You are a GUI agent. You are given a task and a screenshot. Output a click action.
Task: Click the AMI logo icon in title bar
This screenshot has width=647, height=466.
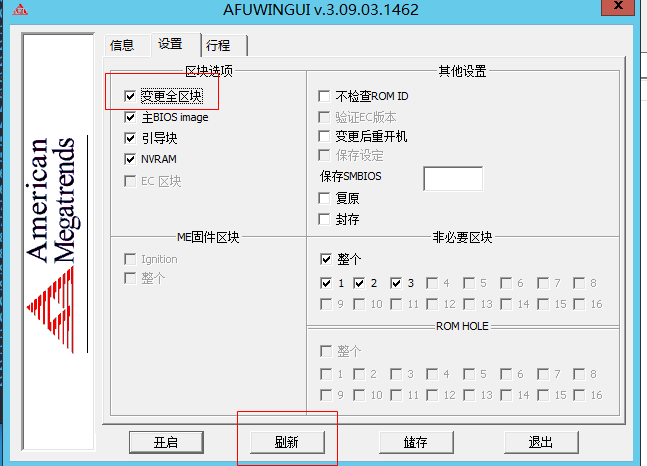click(x=20, y=9)
